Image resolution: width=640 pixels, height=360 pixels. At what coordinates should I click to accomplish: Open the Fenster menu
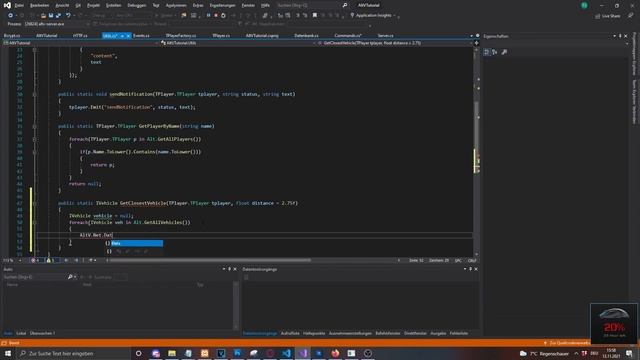coord(248,5)
